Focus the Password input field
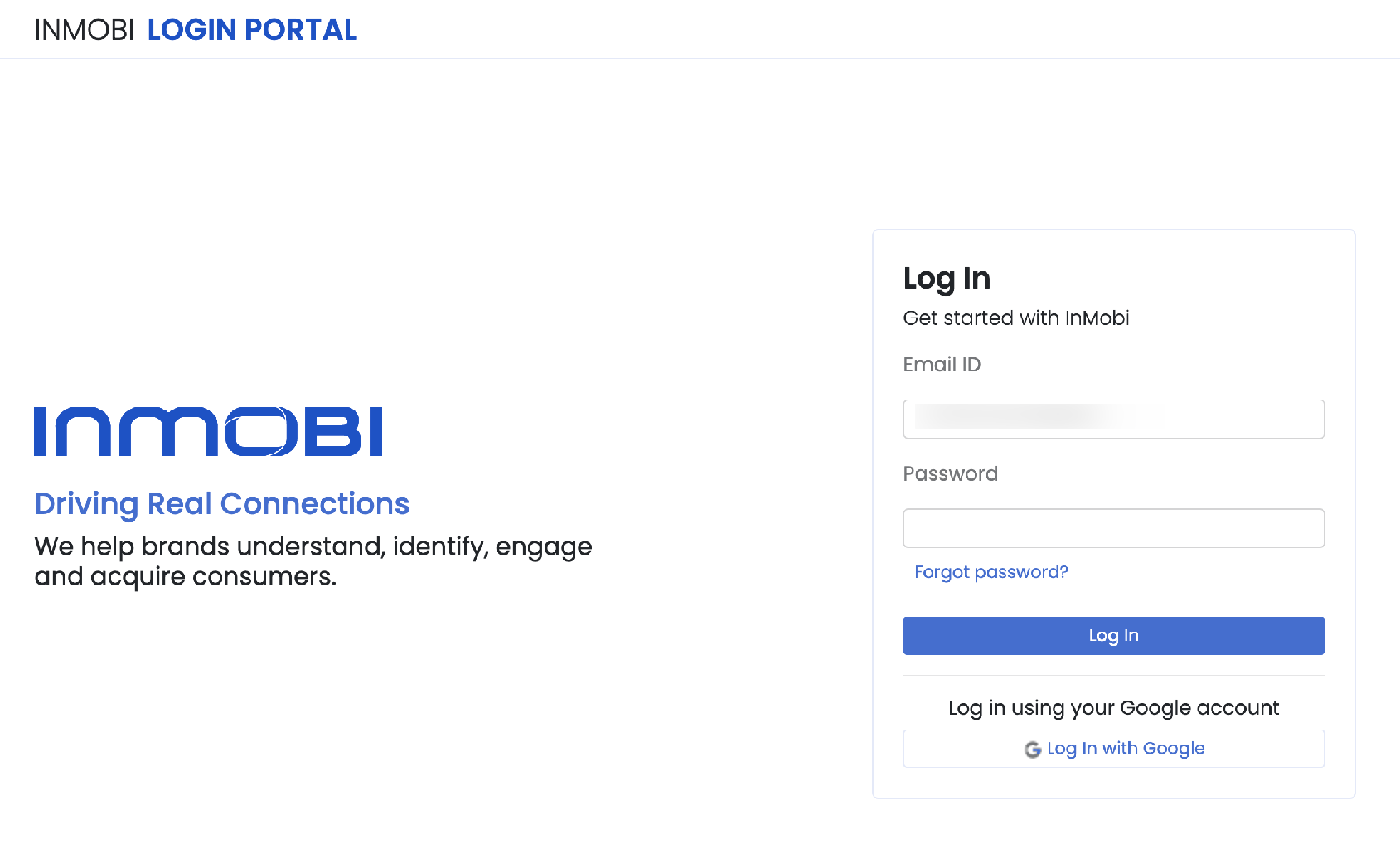This screenshot has height=849, width=1400. pyautogui.click(x=1113, y=528)
